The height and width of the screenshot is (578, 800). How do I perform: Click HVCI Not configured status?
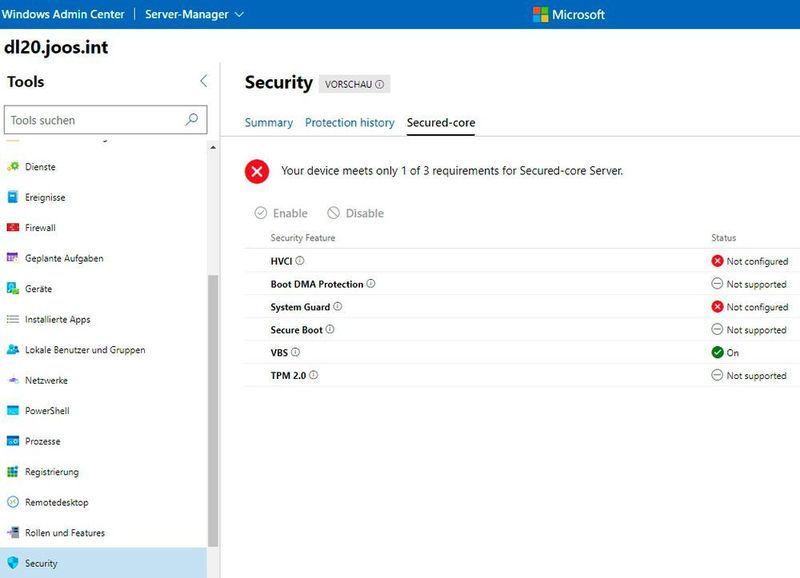pyautogui.click(x=749, y=261)
